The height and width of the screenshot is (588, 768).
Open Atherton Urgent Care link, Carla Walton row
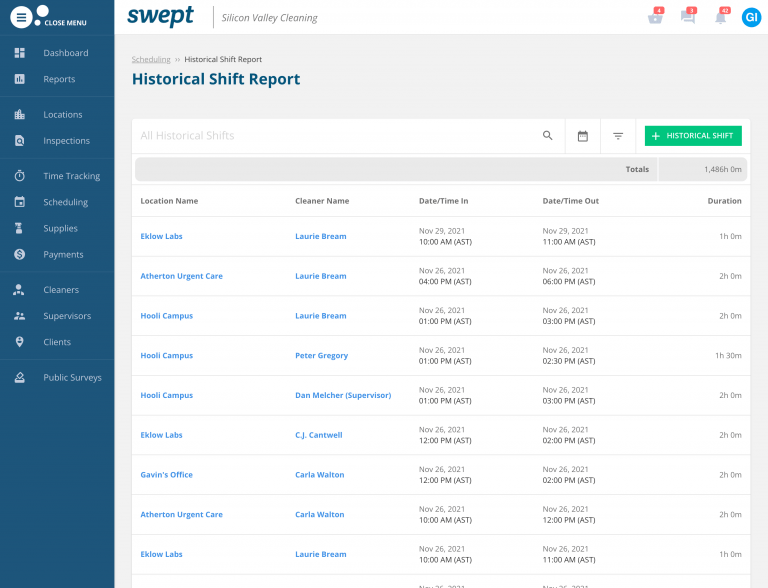coord(181,514)
